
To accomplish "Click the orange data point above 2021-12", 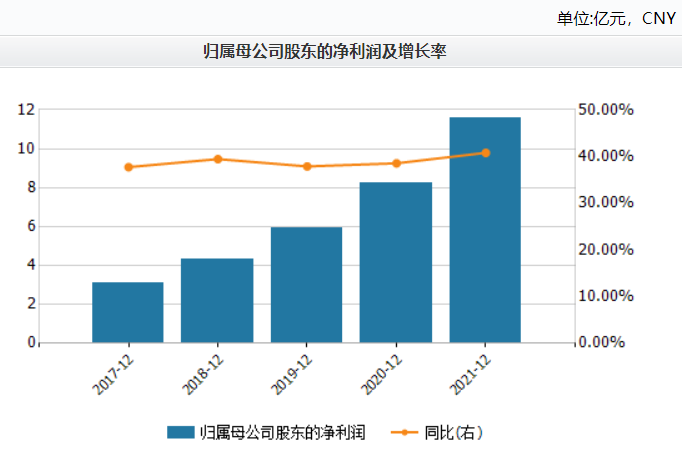I will point(485,153).
